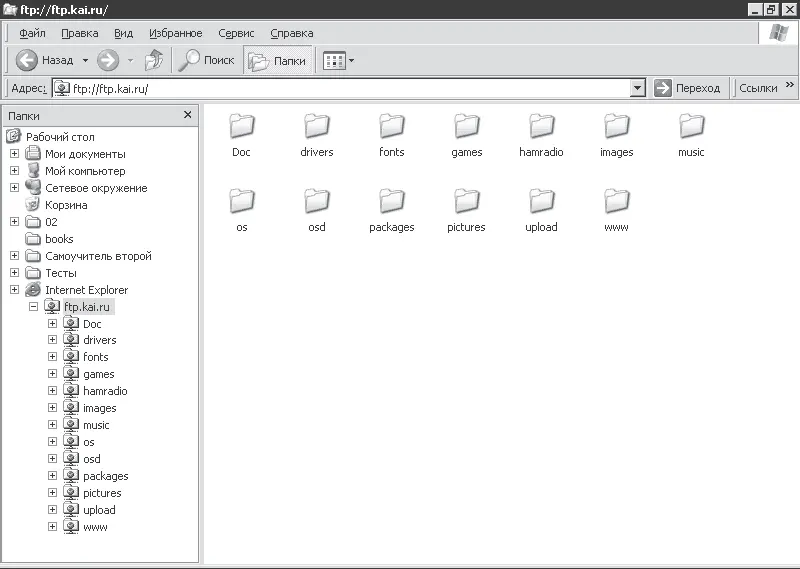Expand the games node in folder tree
The image size is (800, 569).
[x=53, y=374]
